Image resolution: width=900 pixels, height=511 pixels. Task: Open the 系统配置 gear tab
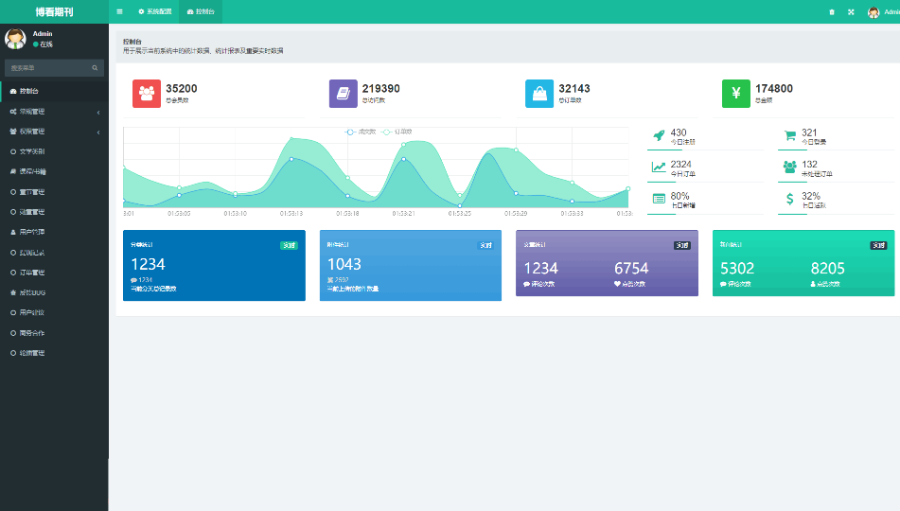point(155,11)
